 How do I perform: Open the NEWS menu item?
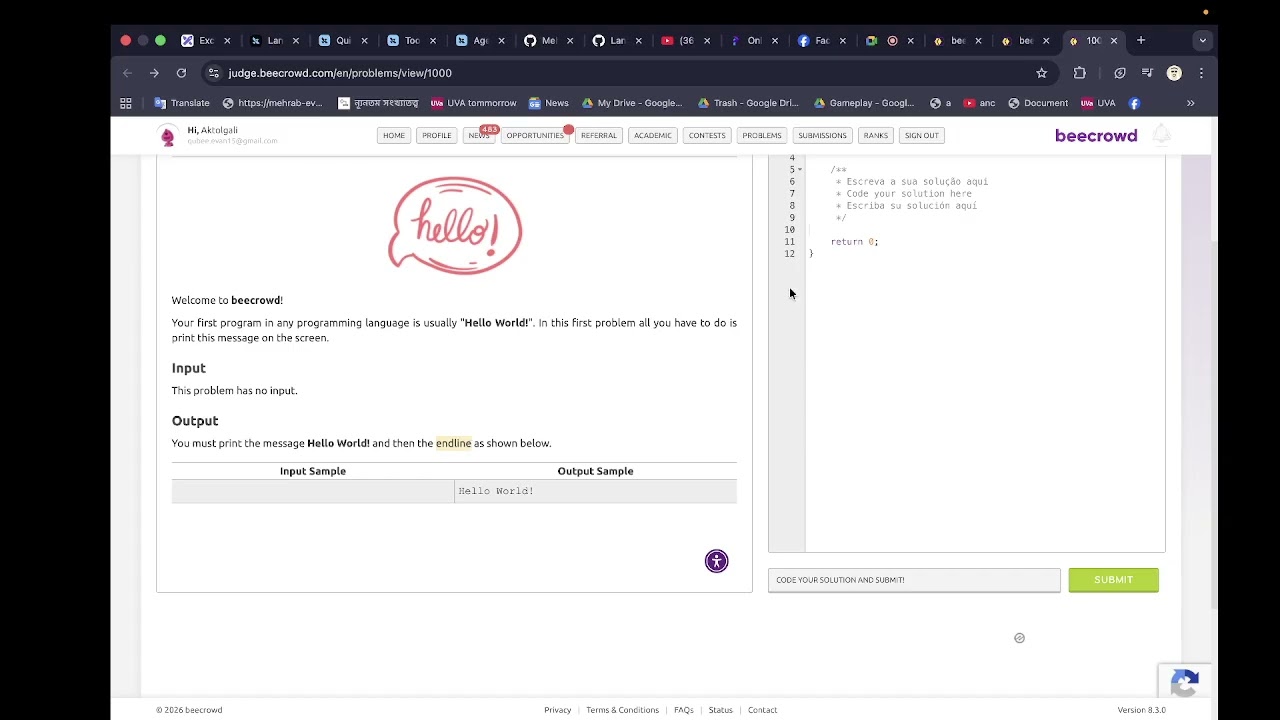[479, 136]
